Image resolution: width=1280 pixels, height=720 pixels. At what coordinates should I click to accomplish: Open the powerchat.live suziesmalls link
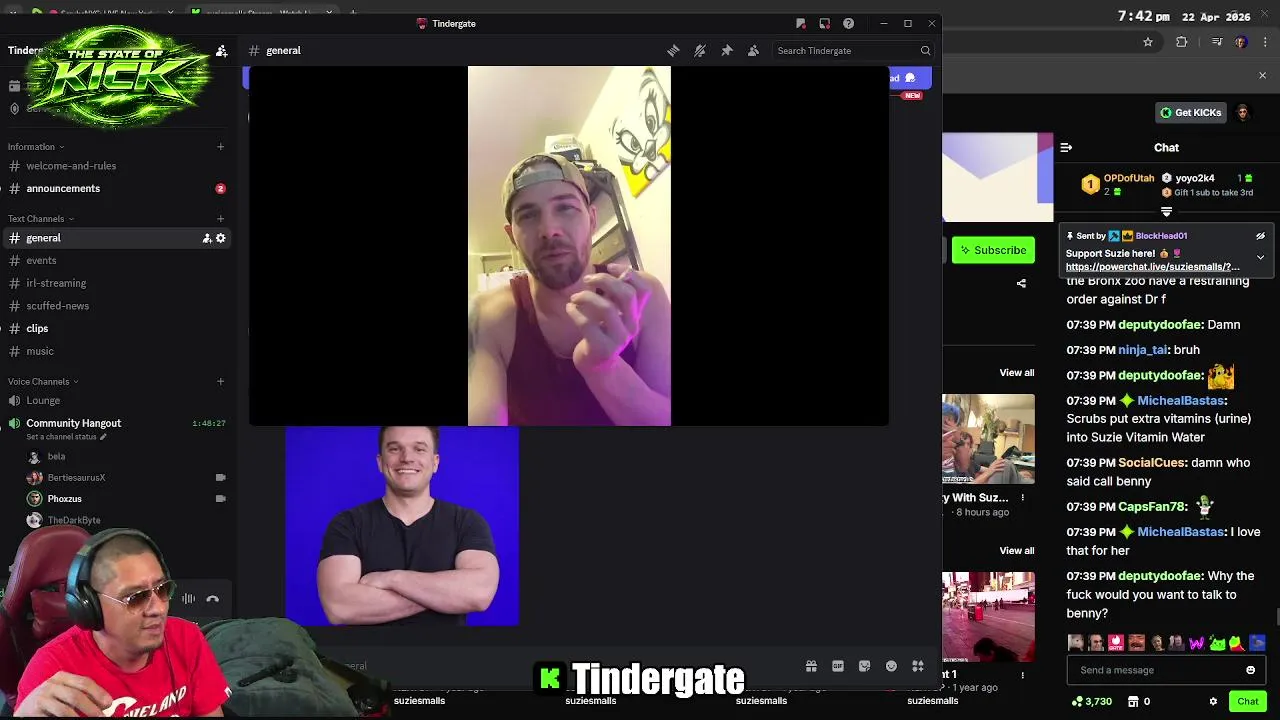pos(1153,267)
